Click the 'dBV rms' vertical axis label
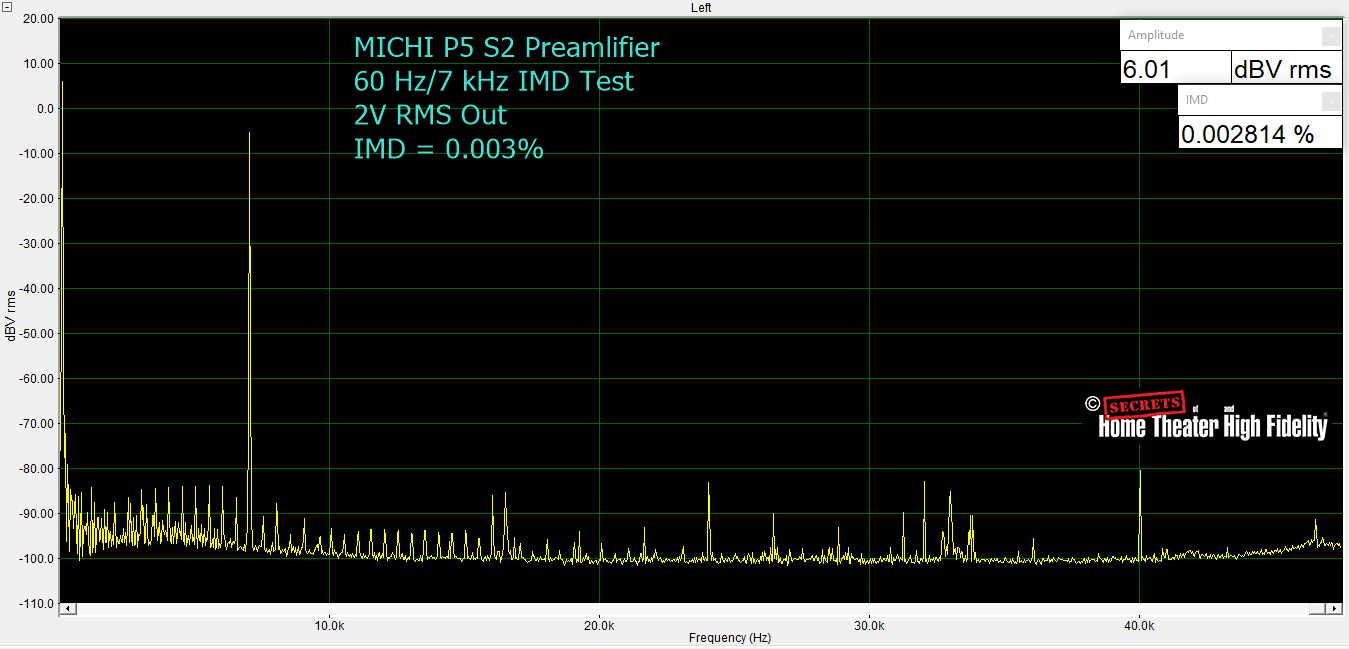 [x=10, y=314]
